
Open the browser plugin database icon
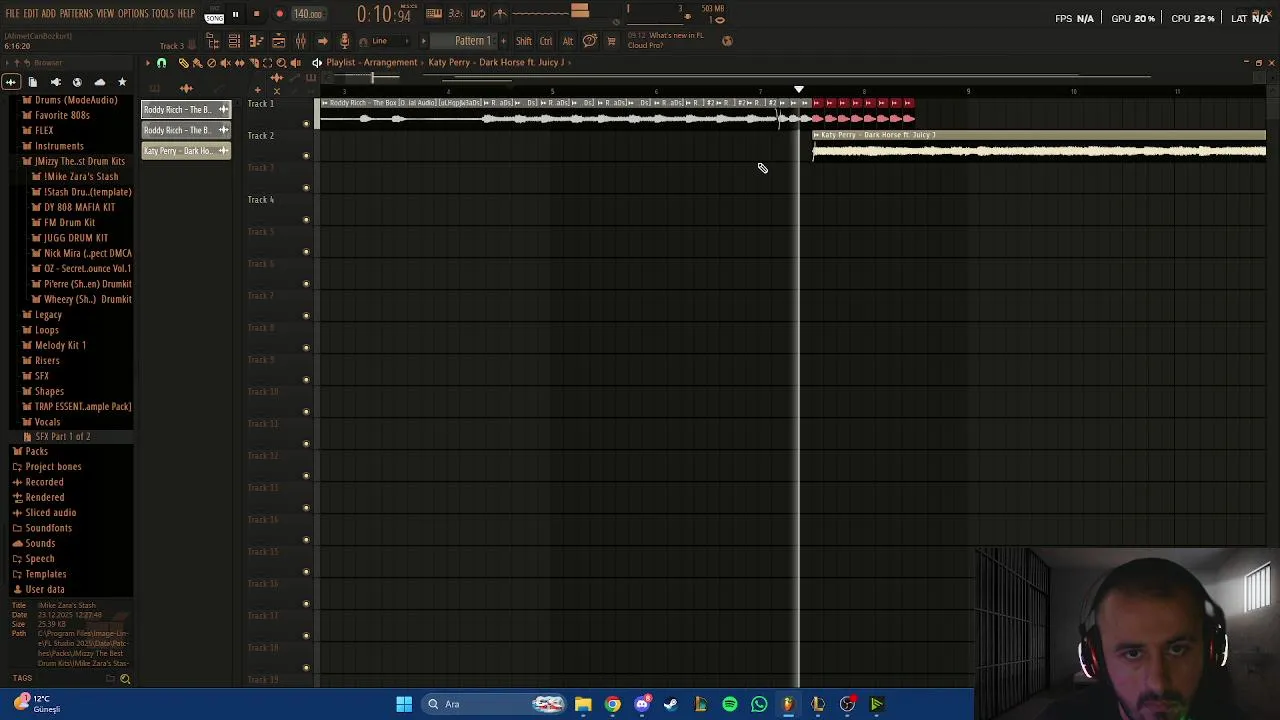[55, 82]
